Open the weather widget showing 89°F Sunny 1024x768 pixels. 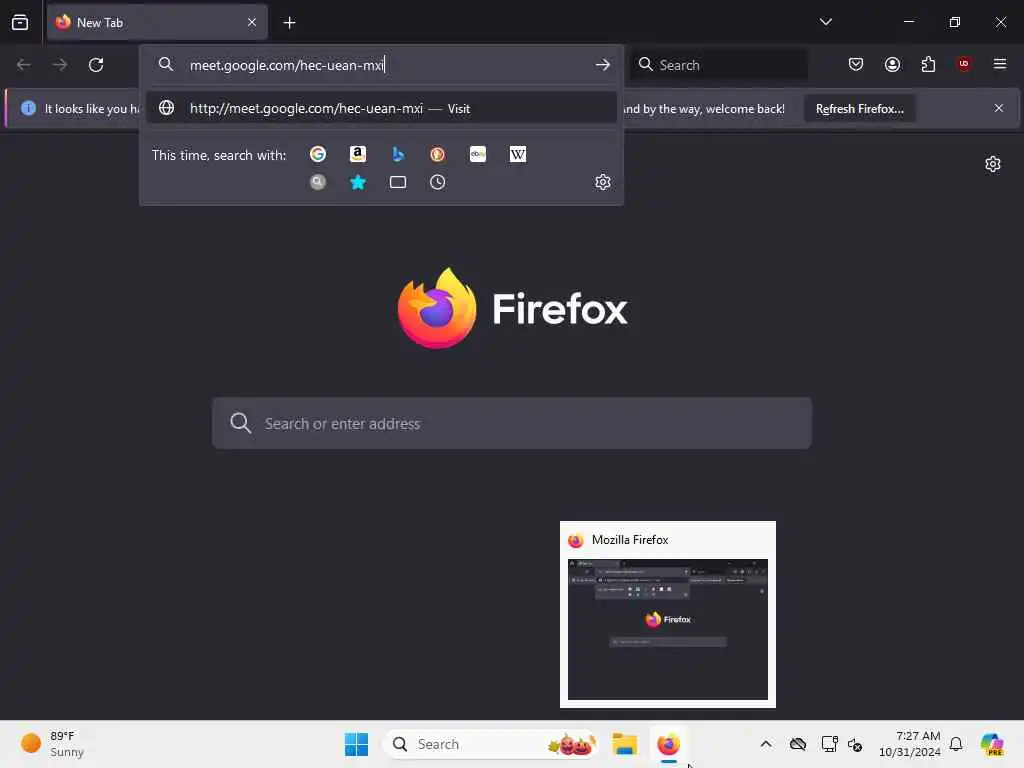[x=52, y=744]
